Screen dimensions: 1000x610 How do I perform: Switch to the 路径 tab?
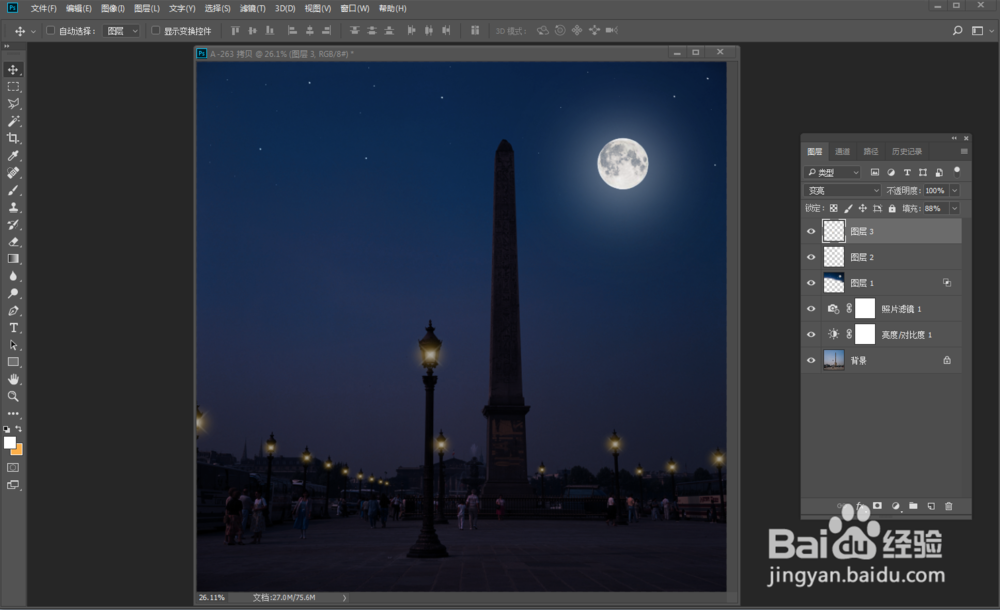coord(871,151)
